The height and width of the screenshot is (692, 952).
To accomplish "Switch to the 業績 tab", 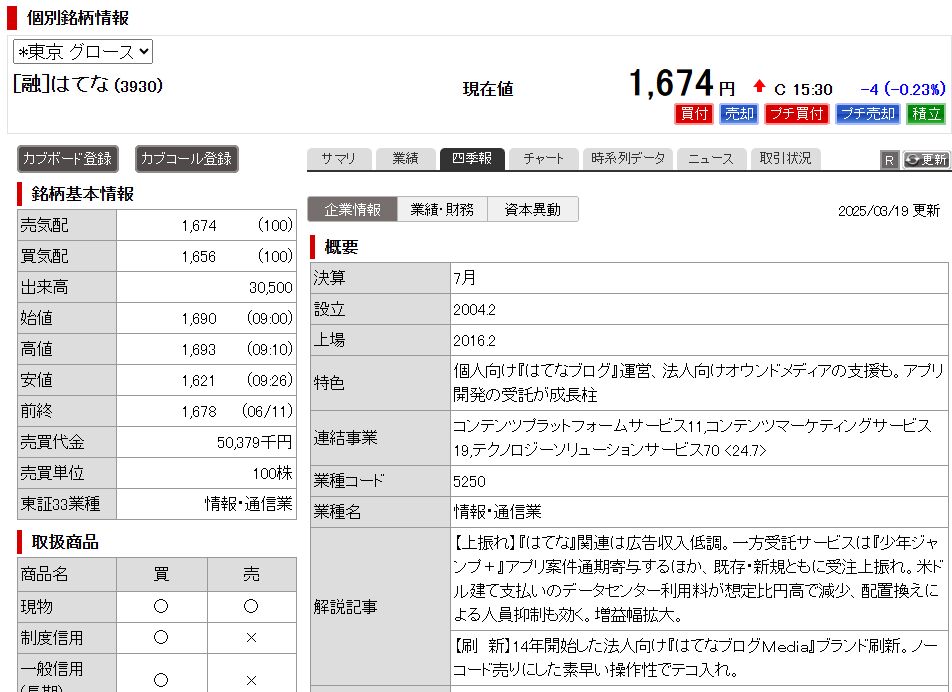I will tap(405, 158).
